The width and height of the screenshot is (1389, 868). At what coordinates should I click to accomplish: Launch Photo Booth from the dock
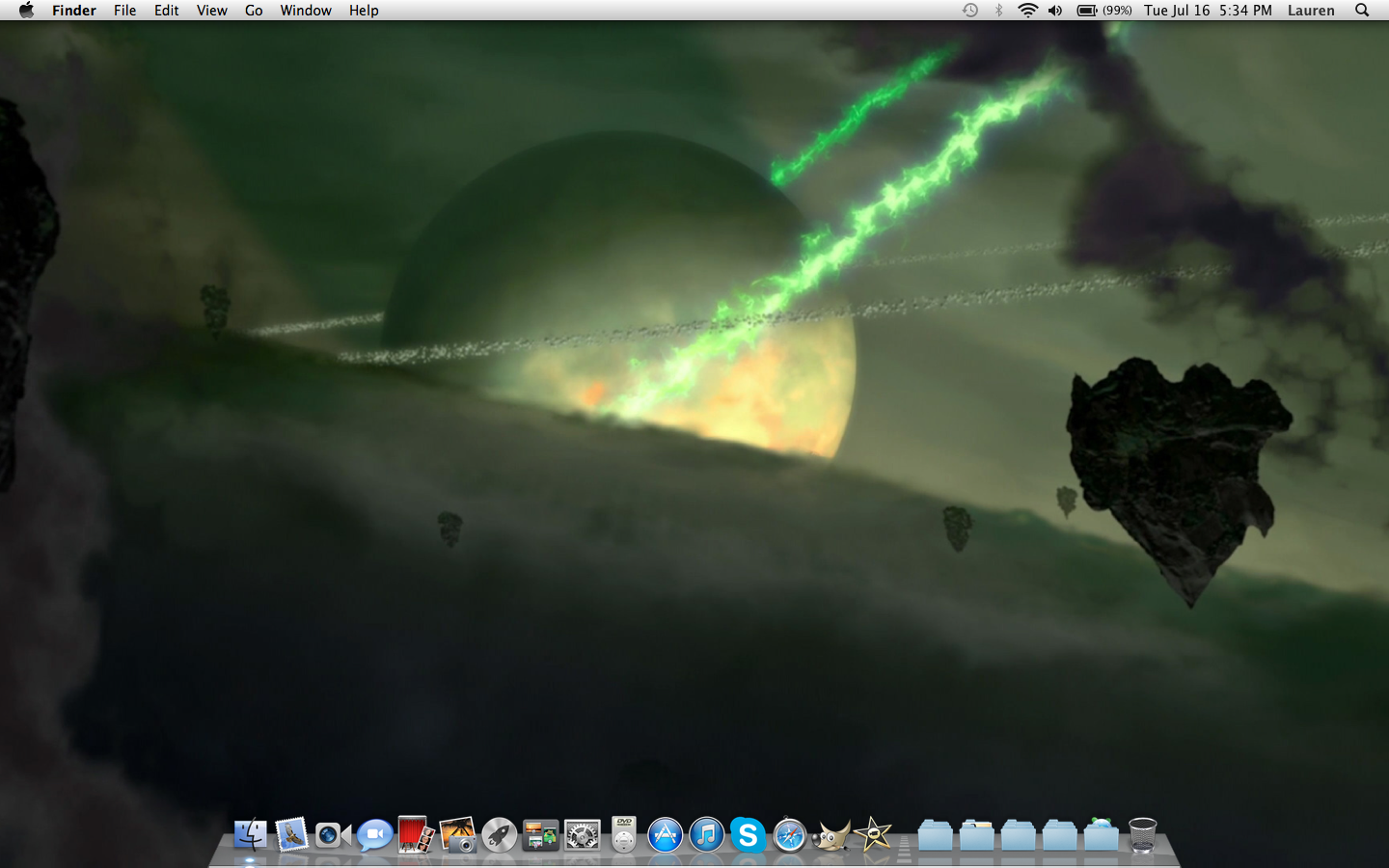tap(416, 834)
